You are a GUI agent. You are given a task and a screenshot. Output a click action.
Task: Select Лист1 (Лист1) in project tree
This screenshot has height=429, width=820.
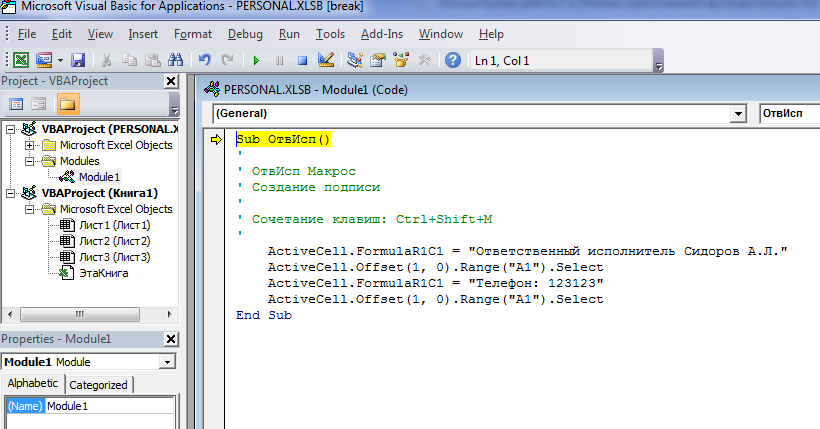point(115,225)
